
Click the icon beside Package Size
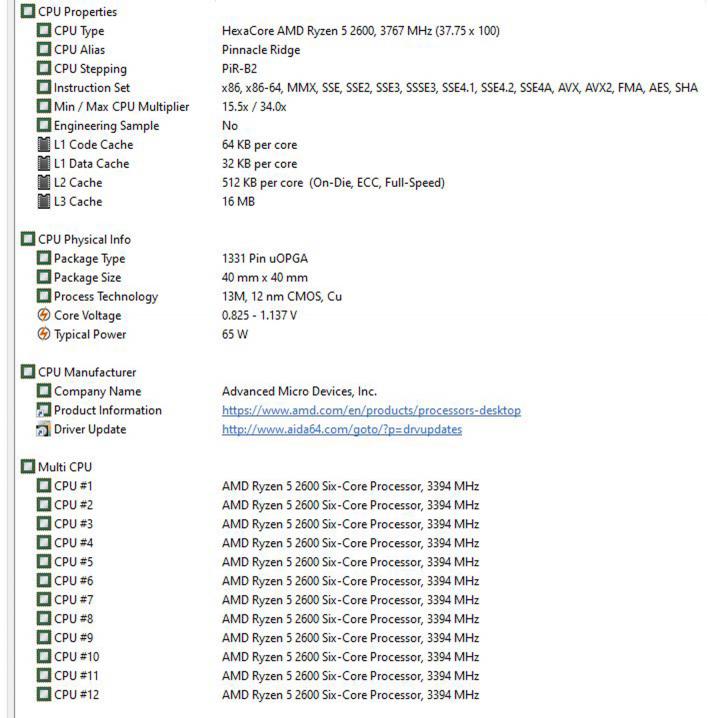44,277
